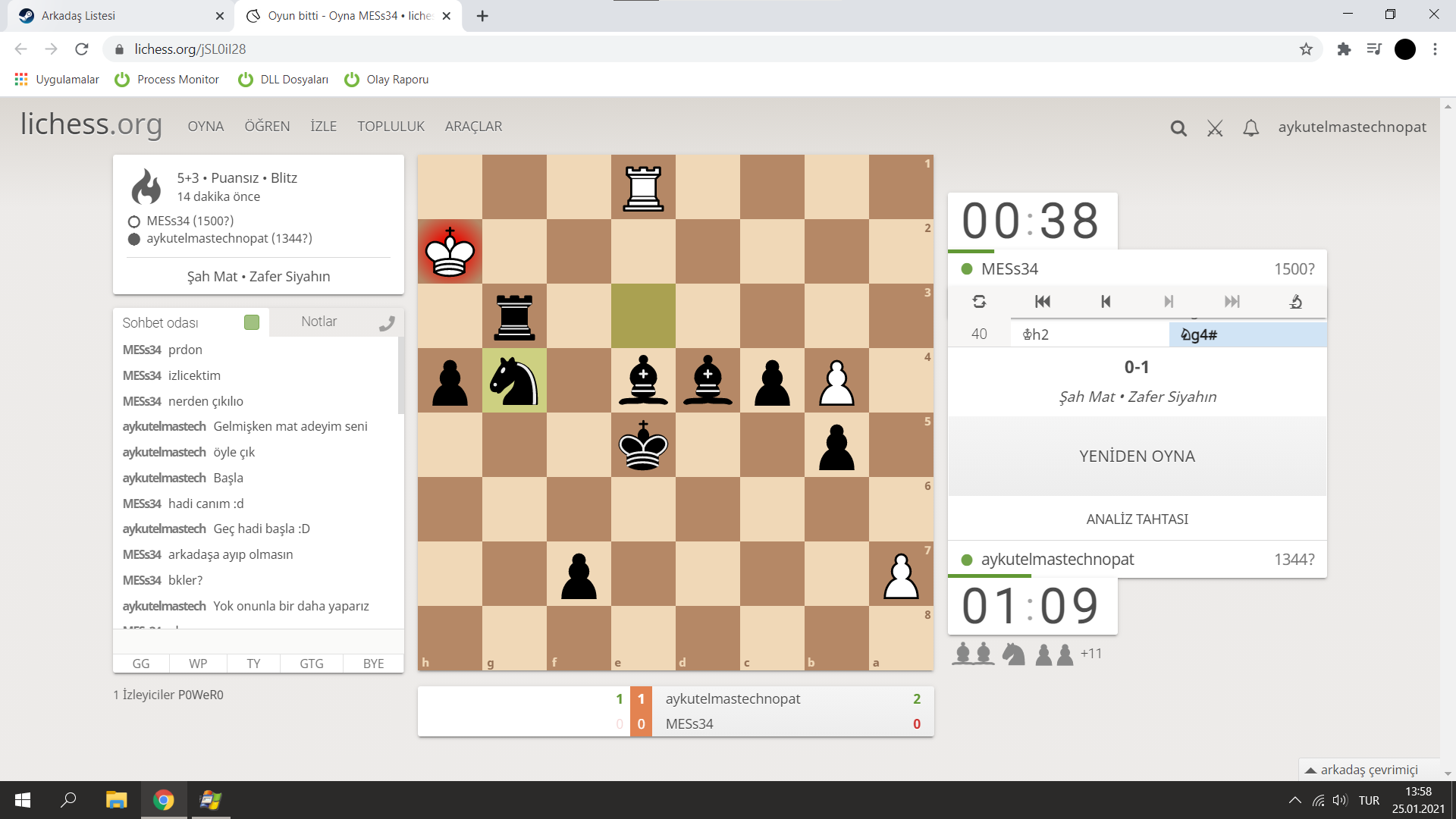Open Chrome extensions puzzle icon
This screenshot has height=819, width=1456.
(x=1344, y=49)
